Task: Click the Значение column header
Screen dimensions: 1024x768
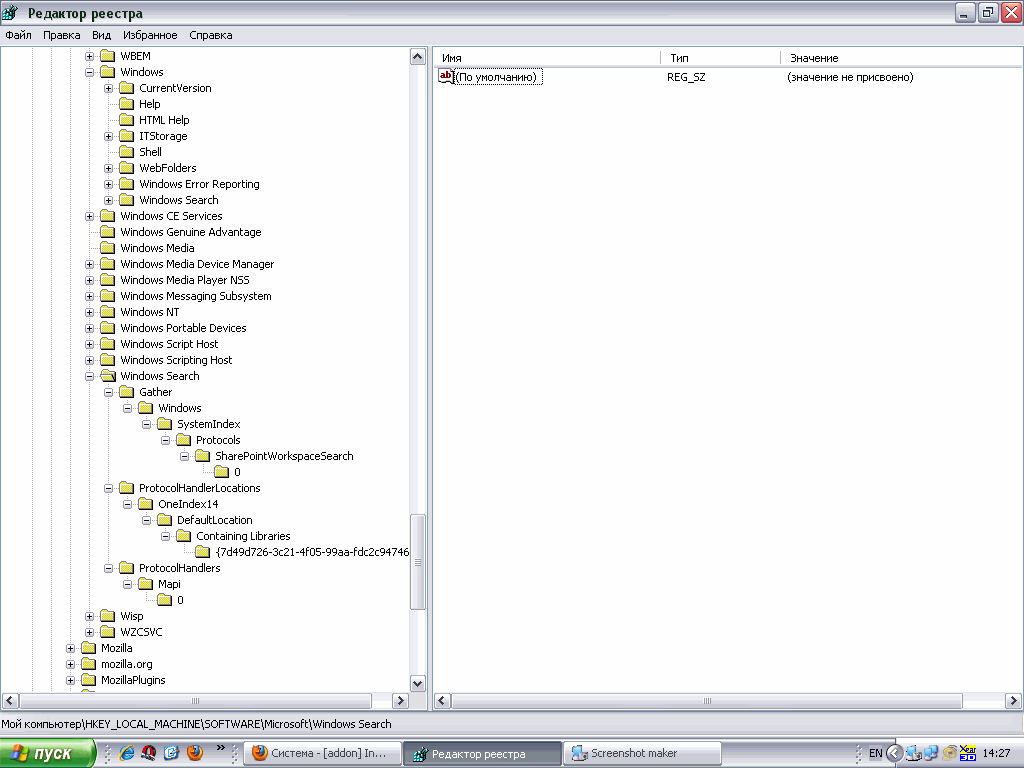Action: click(x=814, y=58)
